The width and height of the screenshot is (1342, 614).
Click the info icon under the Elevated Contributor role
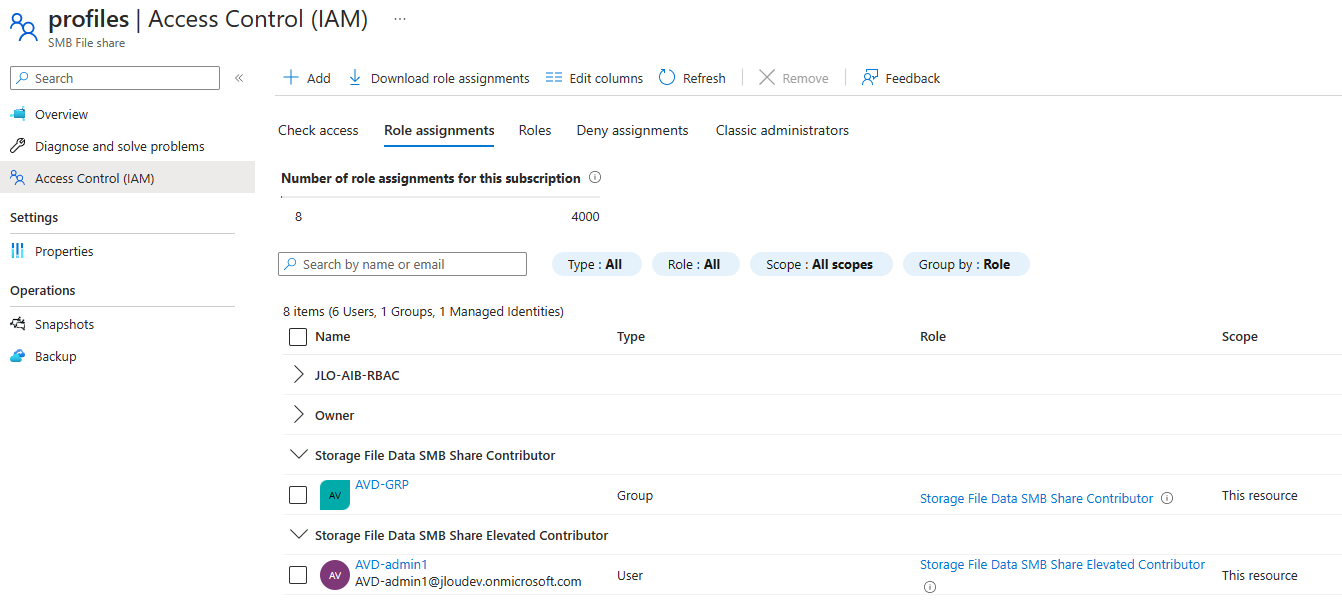tap(929, 587)
